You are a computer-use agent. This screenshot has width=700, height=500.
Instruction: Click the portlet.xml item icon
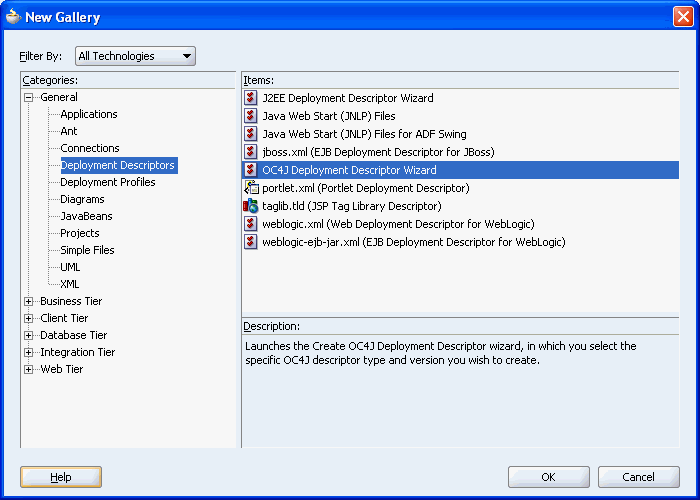pos(251,188)
